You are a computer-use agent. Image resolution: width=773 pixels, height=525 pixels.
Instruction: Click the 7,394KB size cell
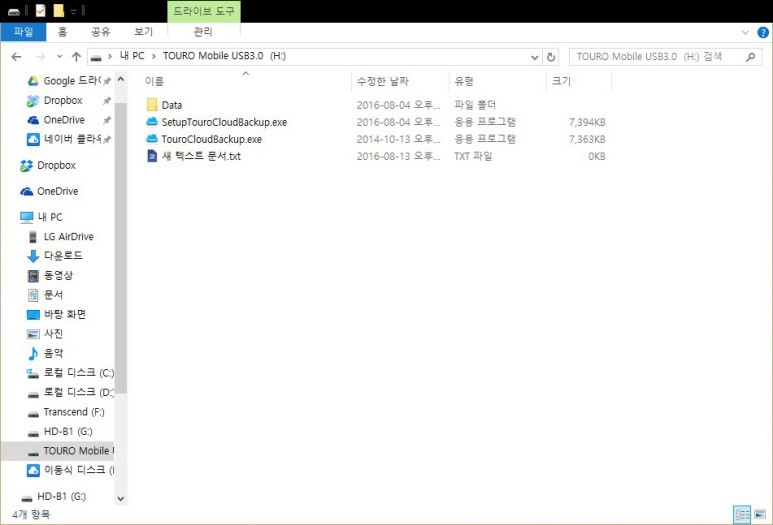[x=587, y=122]
